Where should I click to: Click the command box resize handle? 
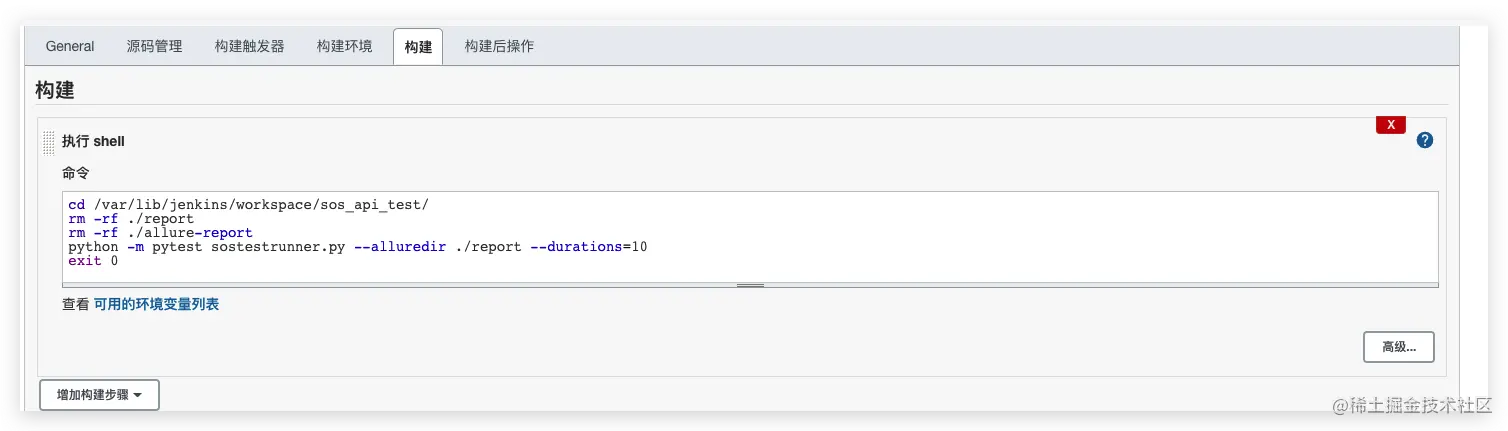(750, 285)
